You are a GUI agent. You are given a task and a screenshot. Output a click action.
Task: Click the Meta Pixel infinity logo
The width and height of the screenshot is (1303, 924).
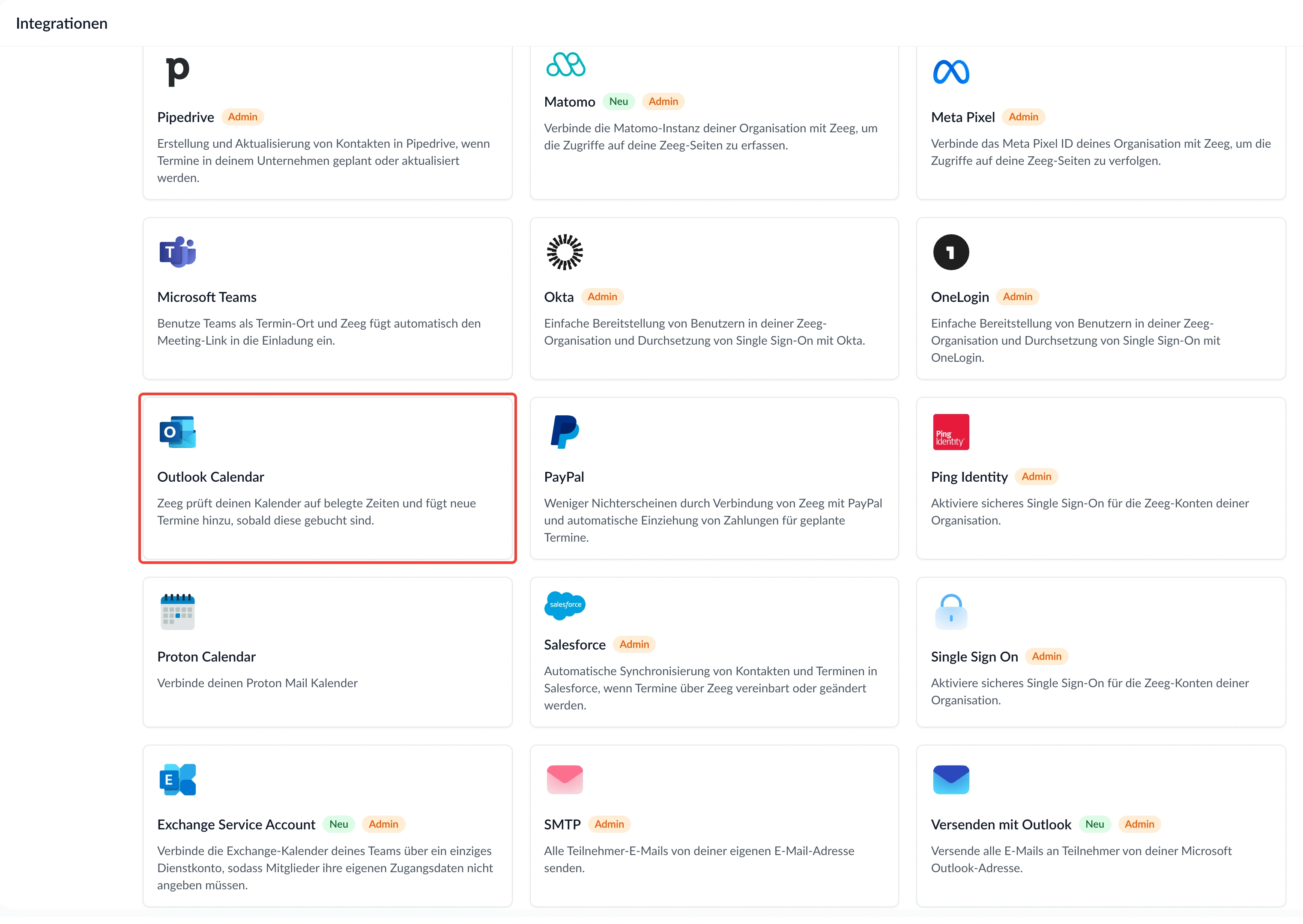950,72
